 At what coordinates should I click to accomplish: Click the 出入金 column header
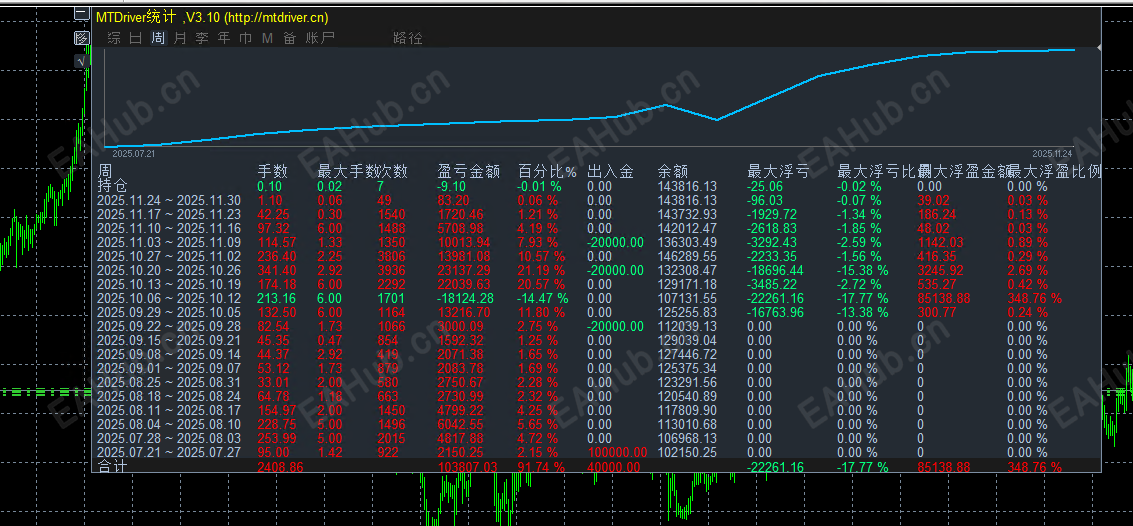[x=610, y=172]
